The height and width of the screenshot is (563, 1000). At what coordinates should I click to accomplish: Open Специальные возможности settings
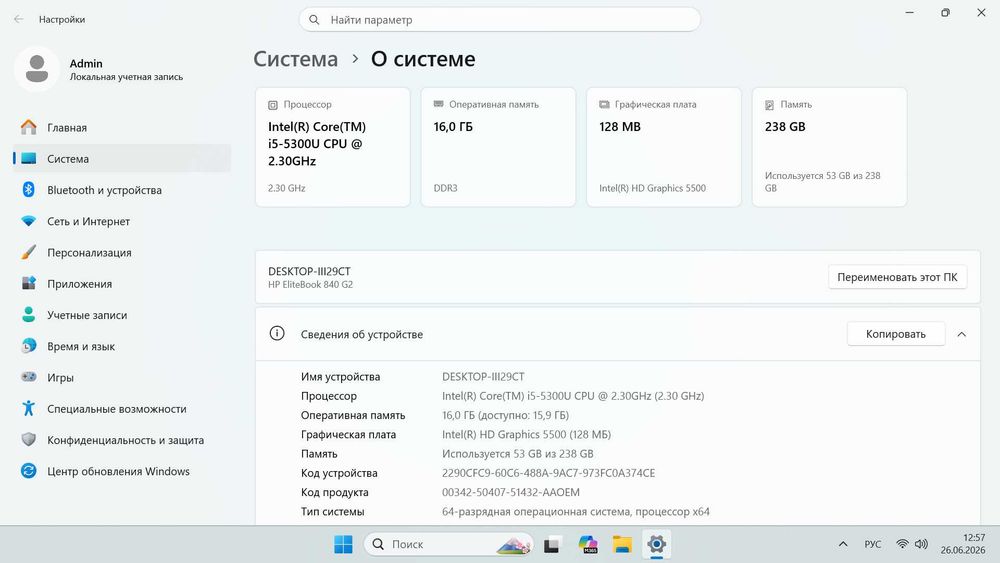pos(122,408)
